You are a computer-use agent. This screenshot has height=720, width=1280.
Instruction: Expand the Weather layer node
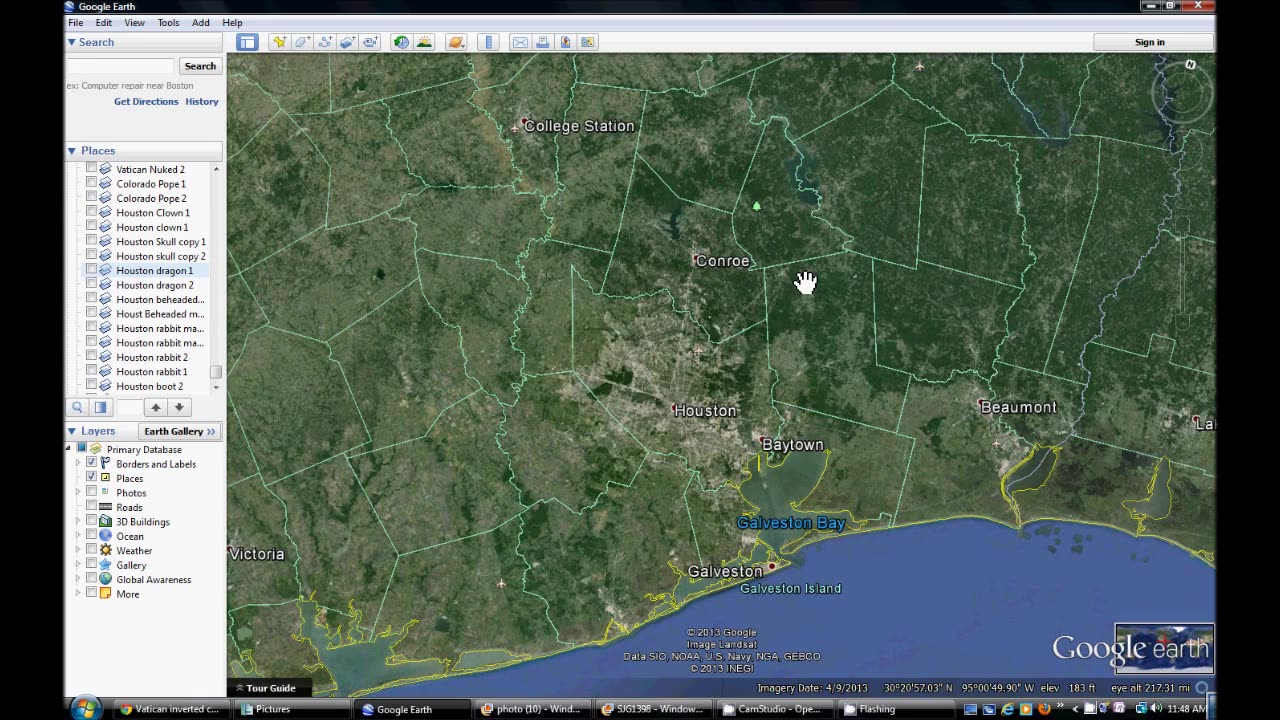tap(78, 550)
